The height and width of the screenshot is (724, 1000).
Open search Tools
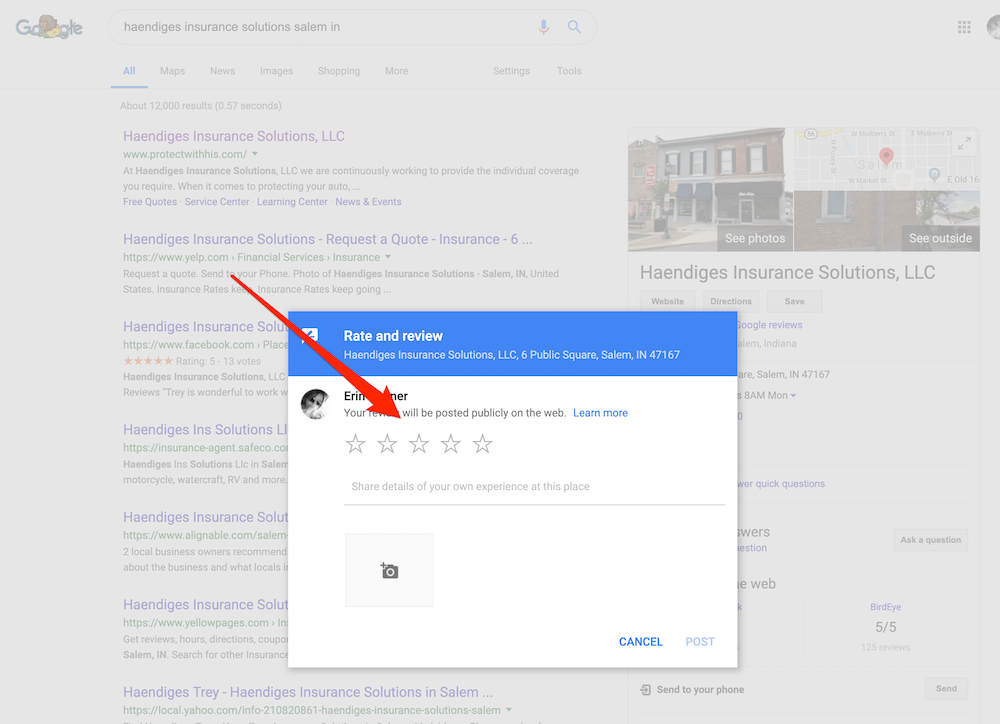click(569, 71)
